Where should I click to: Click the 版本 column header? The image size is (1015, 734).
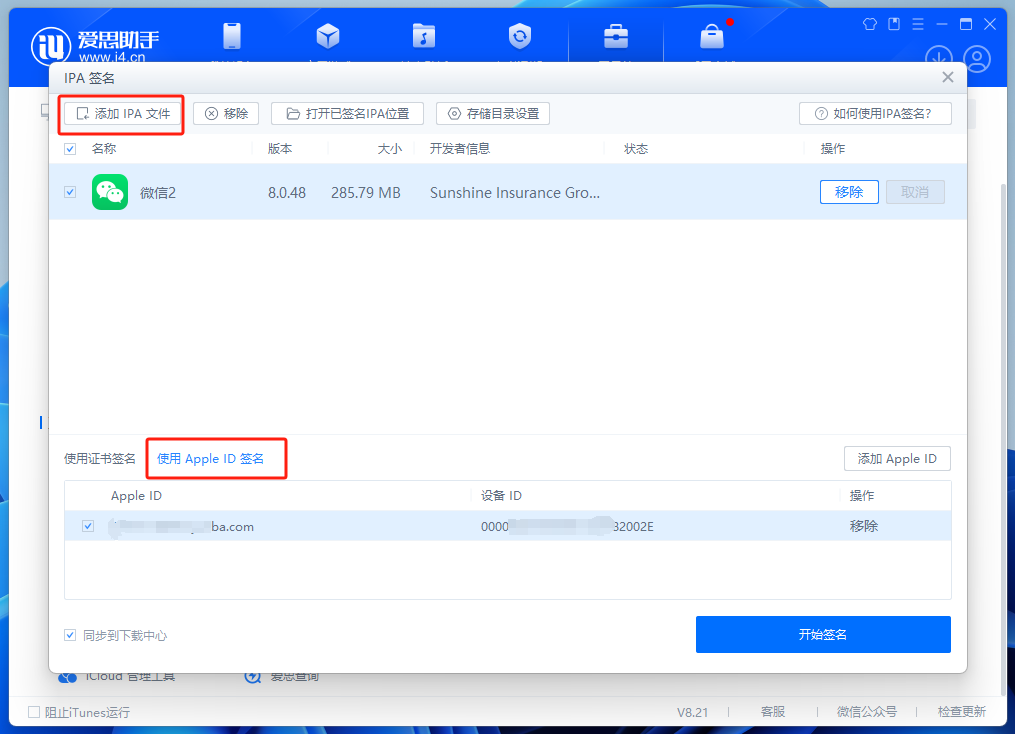click(280, 149)
